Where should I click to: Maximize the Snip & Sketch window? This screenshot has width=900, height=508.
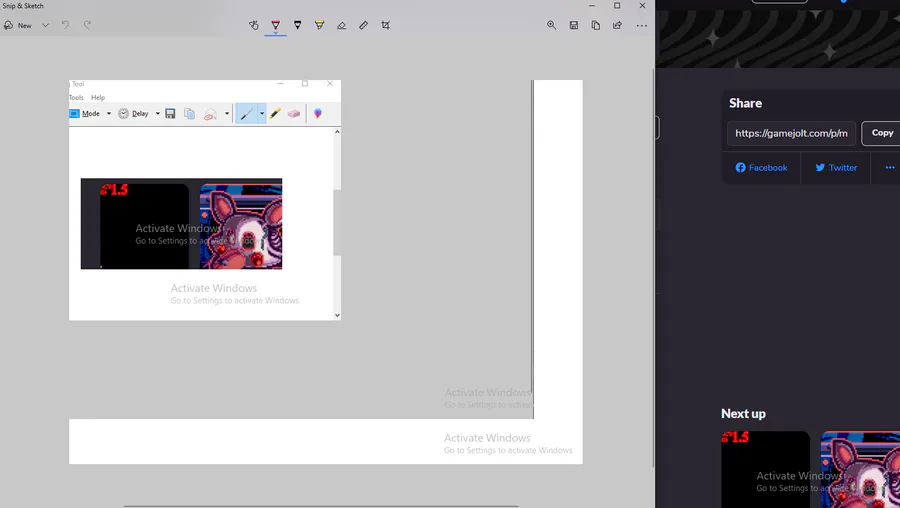click(617, 6)
